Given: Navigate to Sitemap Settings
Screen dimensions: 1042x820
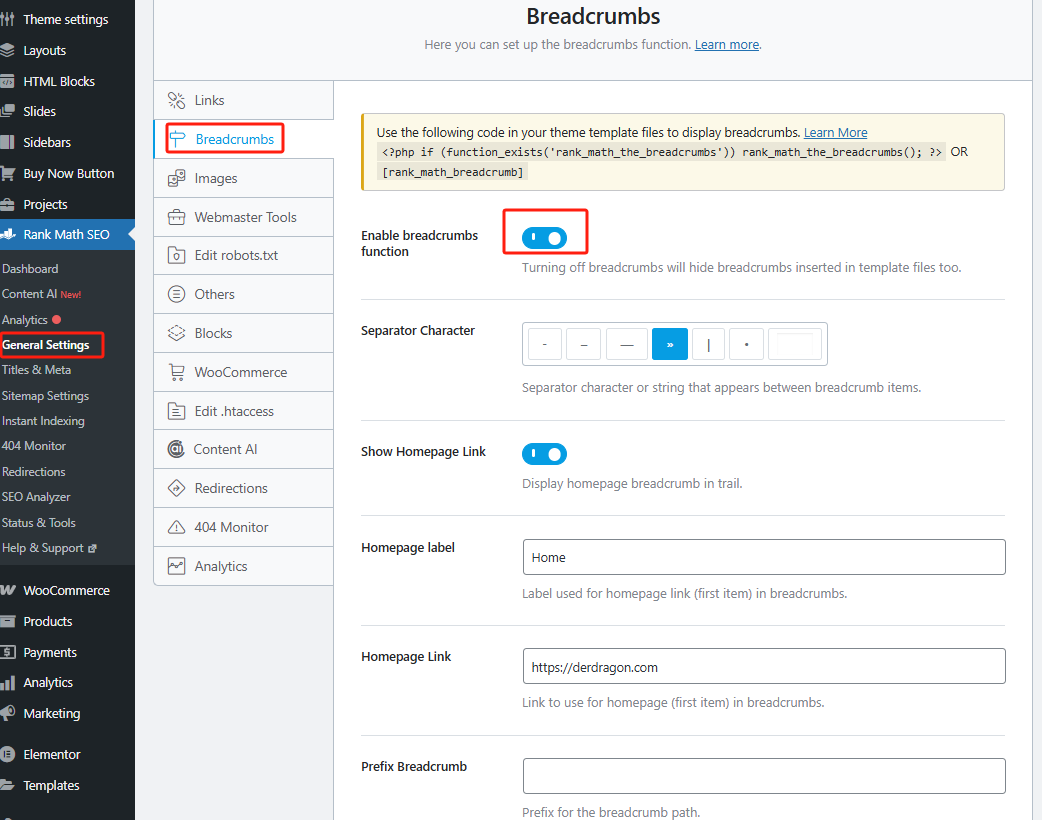Looking at the screenshot, I should (46, 395).
